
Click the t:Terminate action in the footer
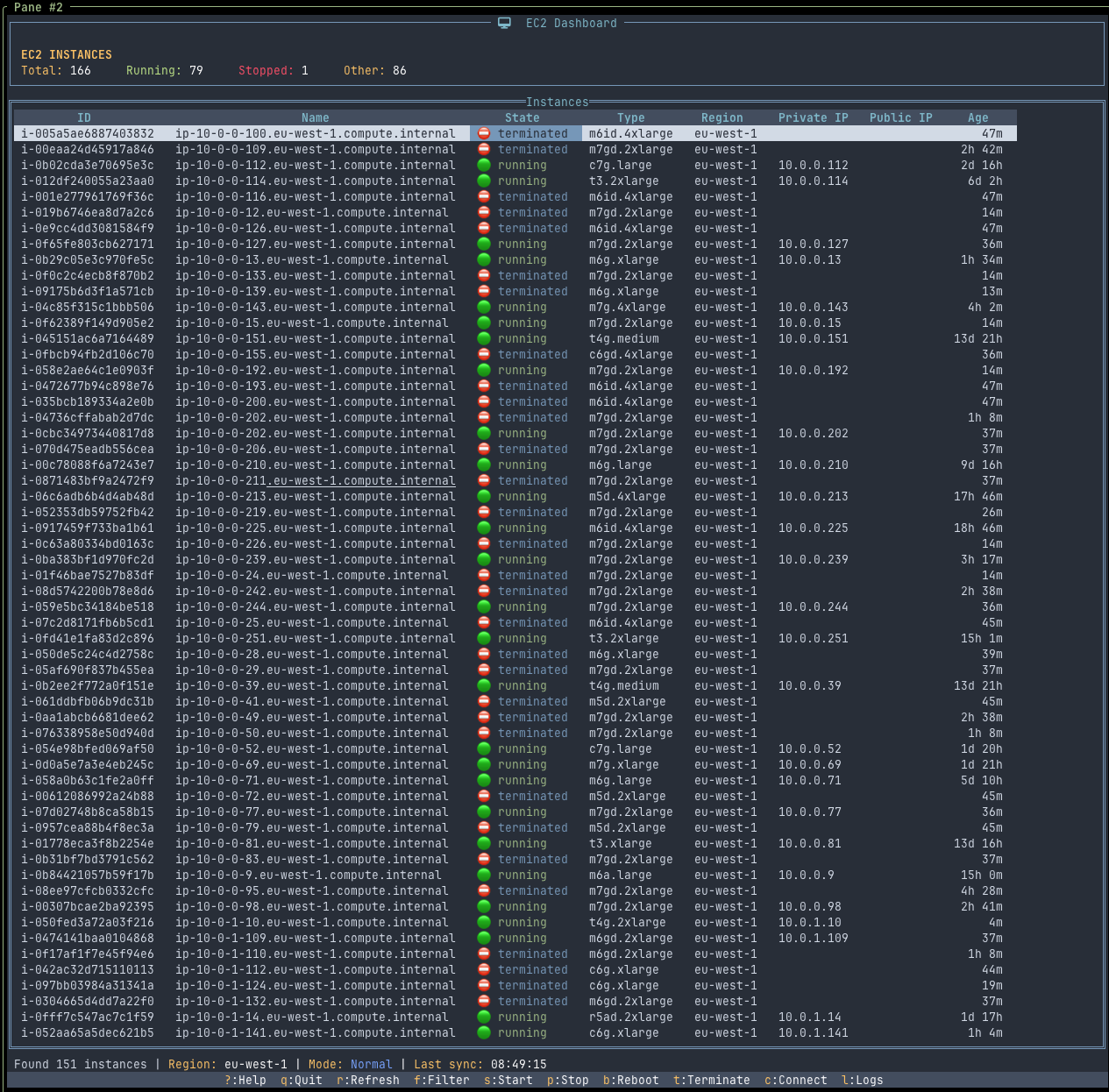pos(711,1080)
